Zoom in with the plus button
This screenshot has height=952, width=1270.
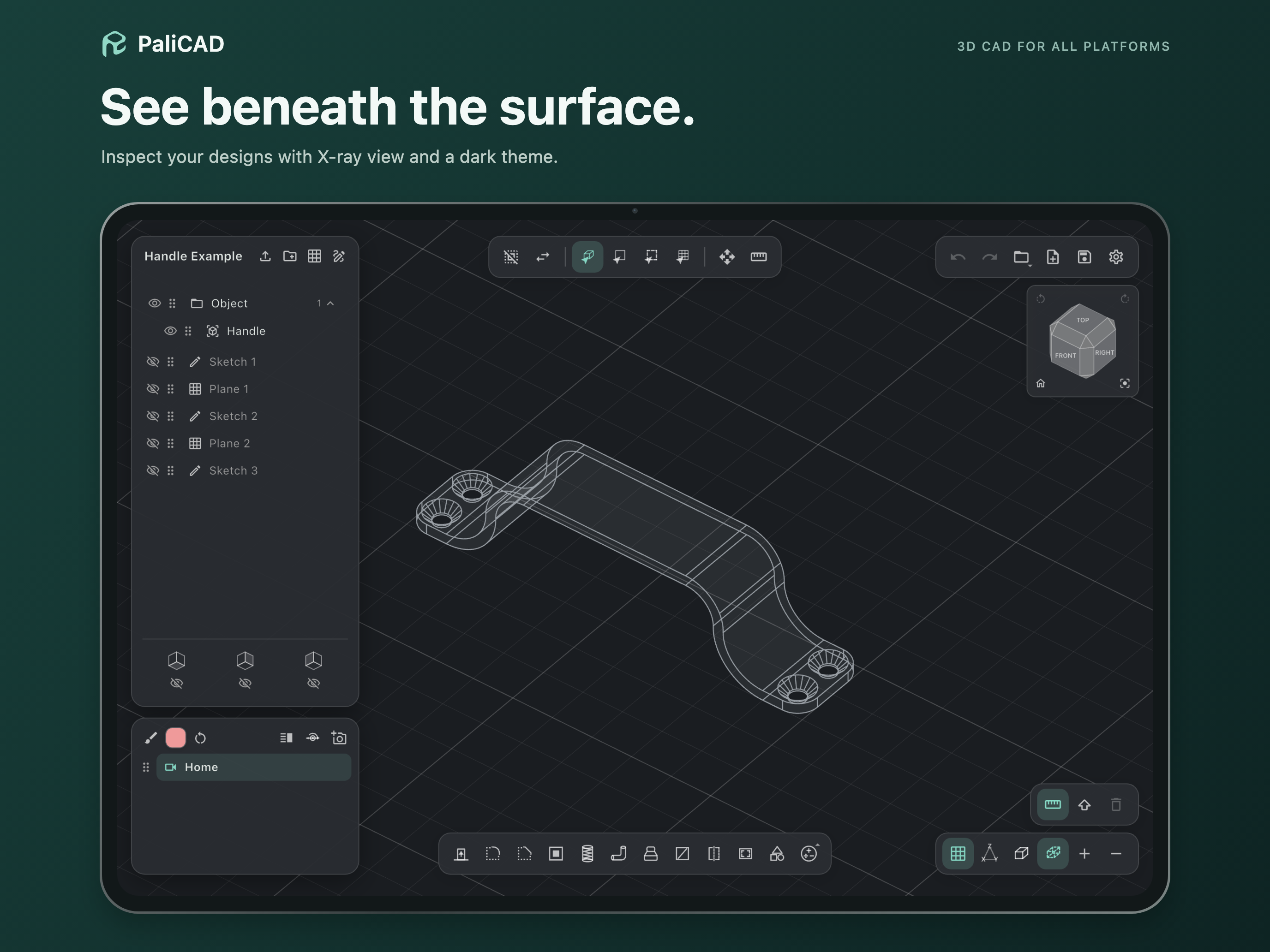click(1084, 854)
